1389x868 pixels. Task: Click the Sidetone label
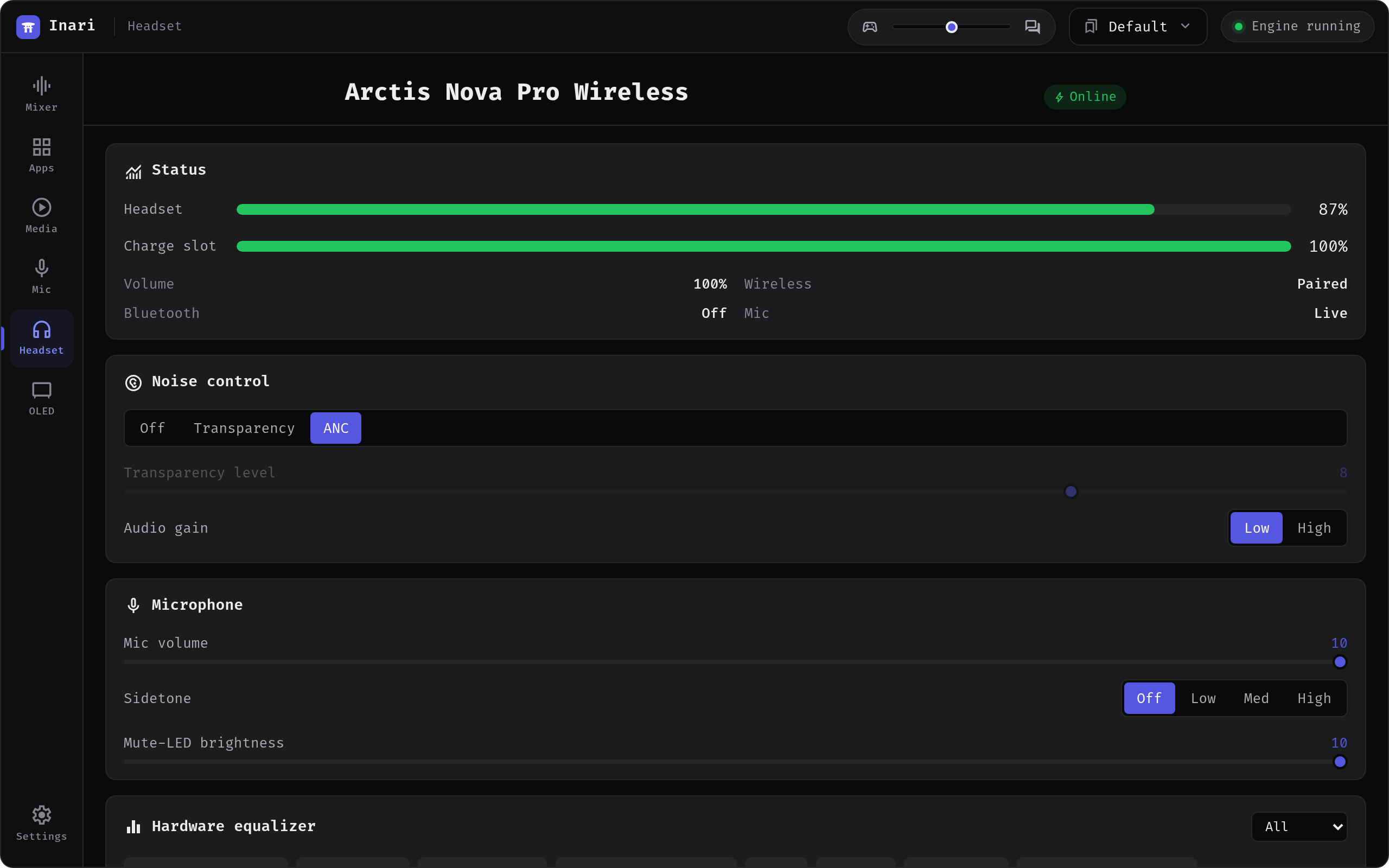coord(157,699)
